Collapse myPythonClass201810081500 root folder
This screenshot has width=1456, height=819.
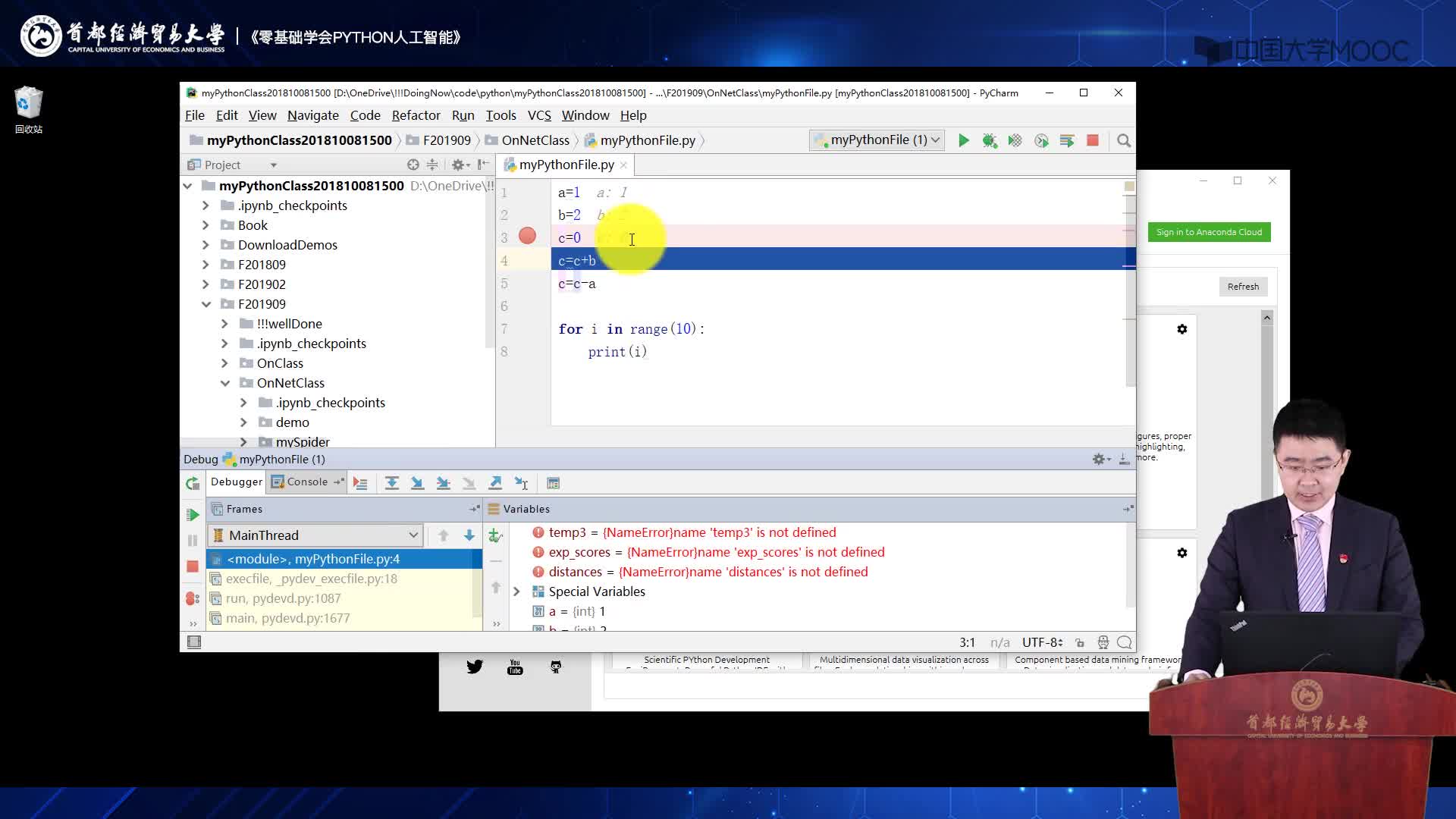coord(187,186)
